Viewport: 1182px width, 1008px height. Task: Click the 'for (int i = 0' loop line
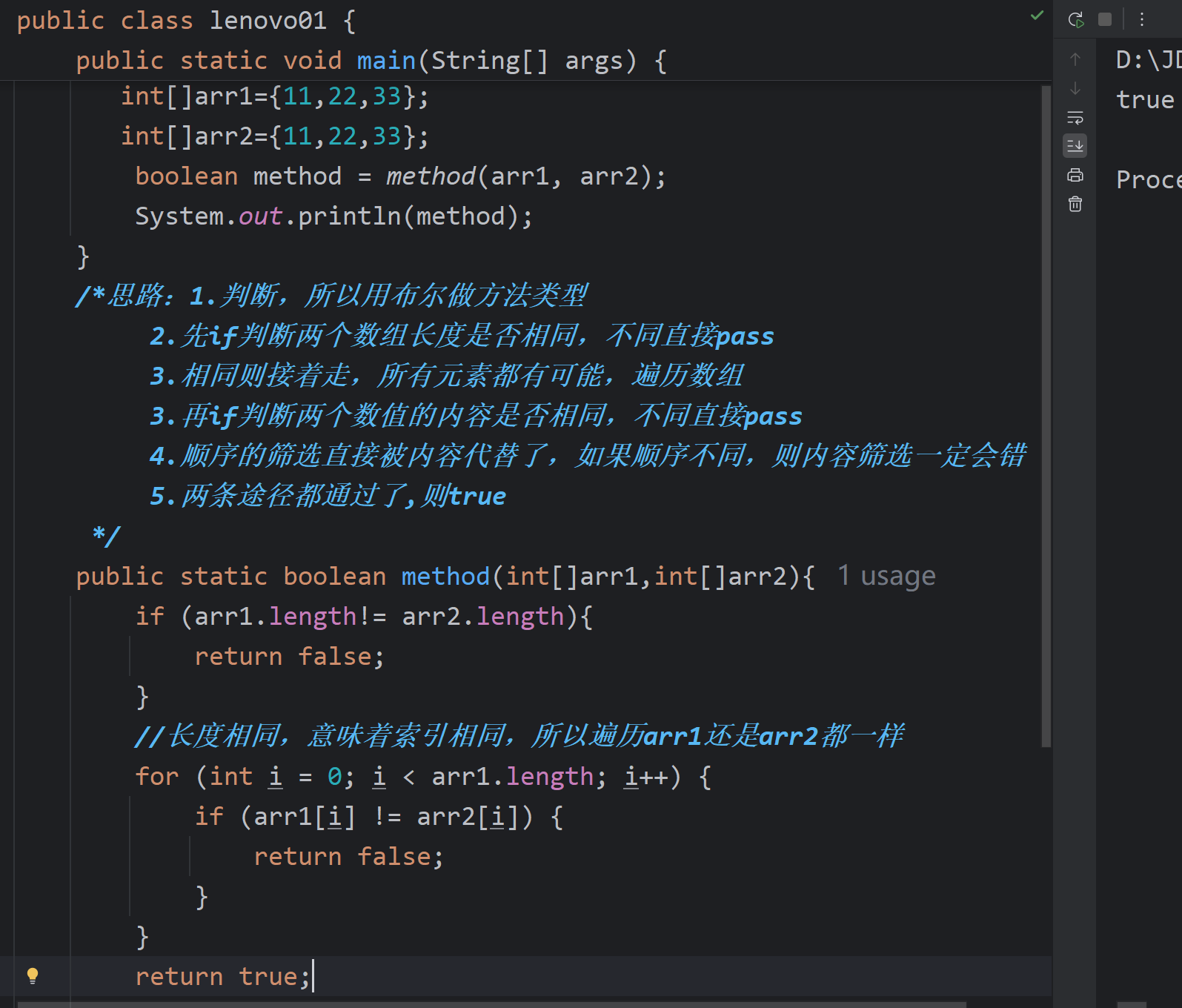(x=423, y=776)
